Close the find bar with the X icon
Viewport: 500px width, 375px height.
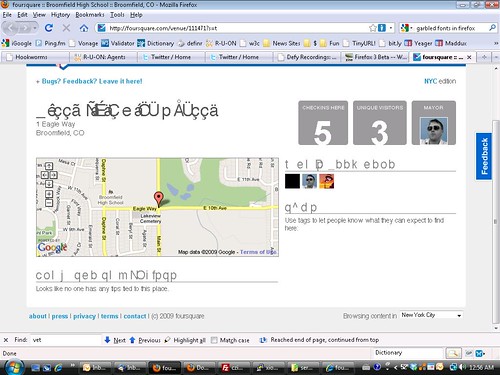[6, 340]
